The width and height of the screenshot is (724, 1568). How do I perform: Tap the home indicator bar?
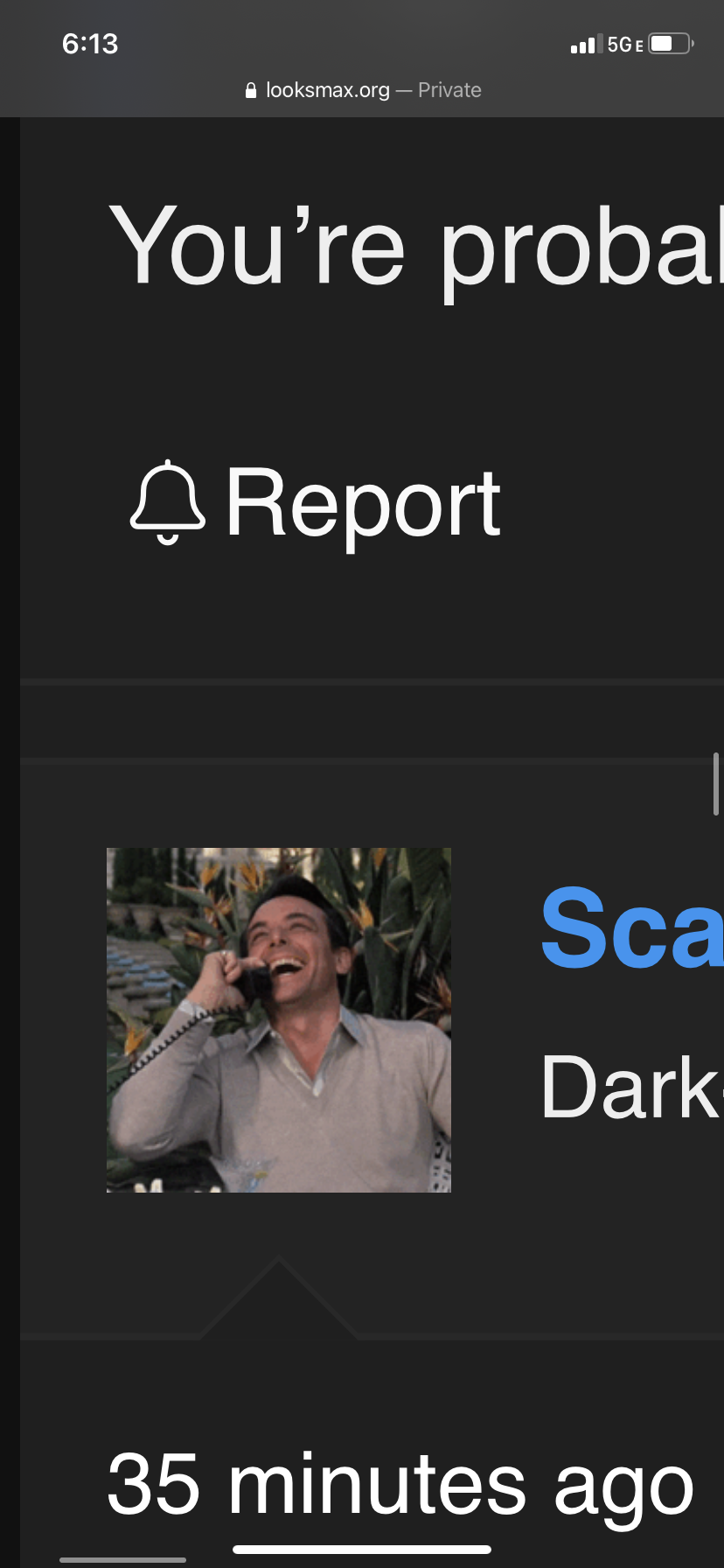click(362, 1549)
